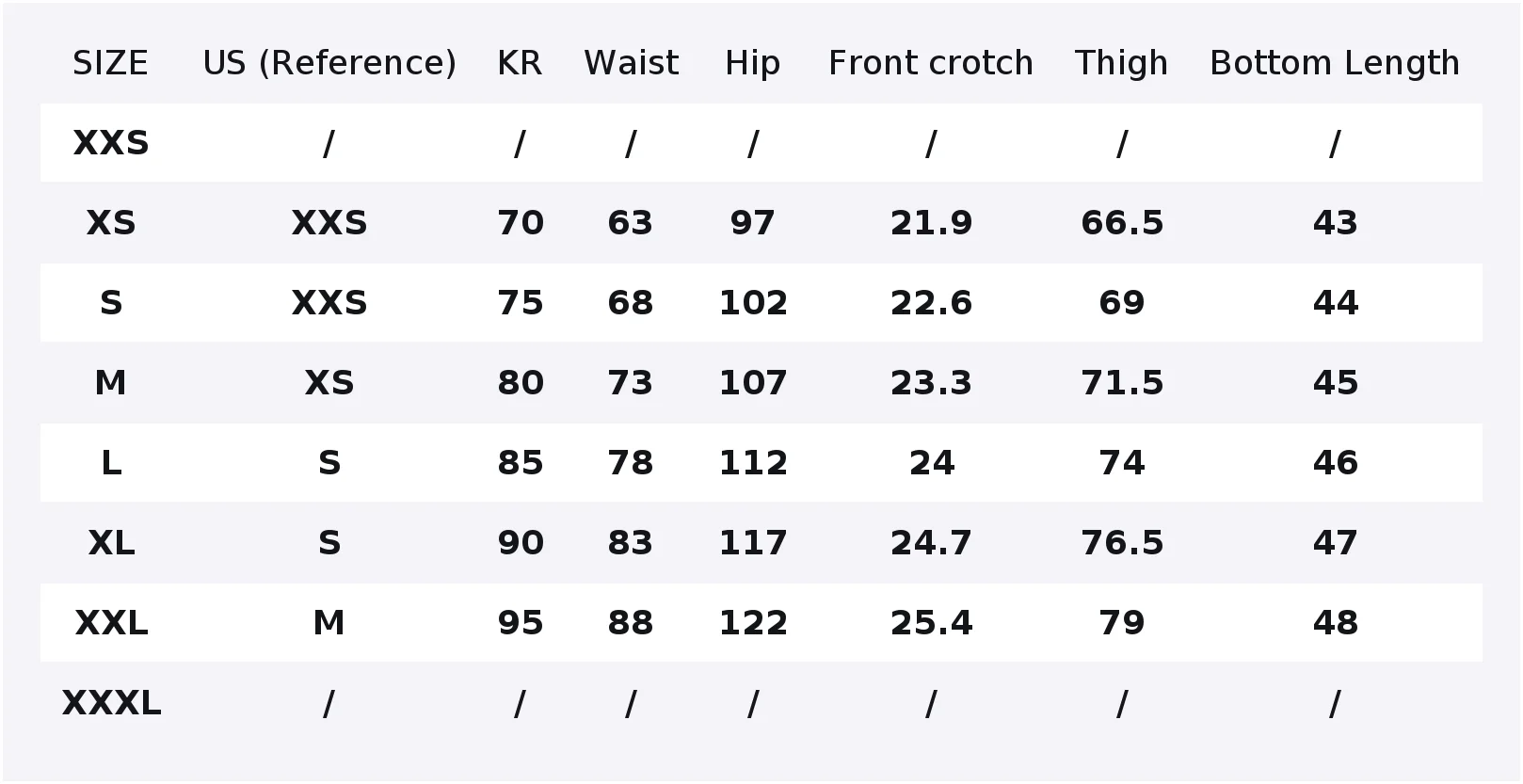Click bottom length value 43
The width and height of the screenshot is (1523, 784).
(1335, 223)
